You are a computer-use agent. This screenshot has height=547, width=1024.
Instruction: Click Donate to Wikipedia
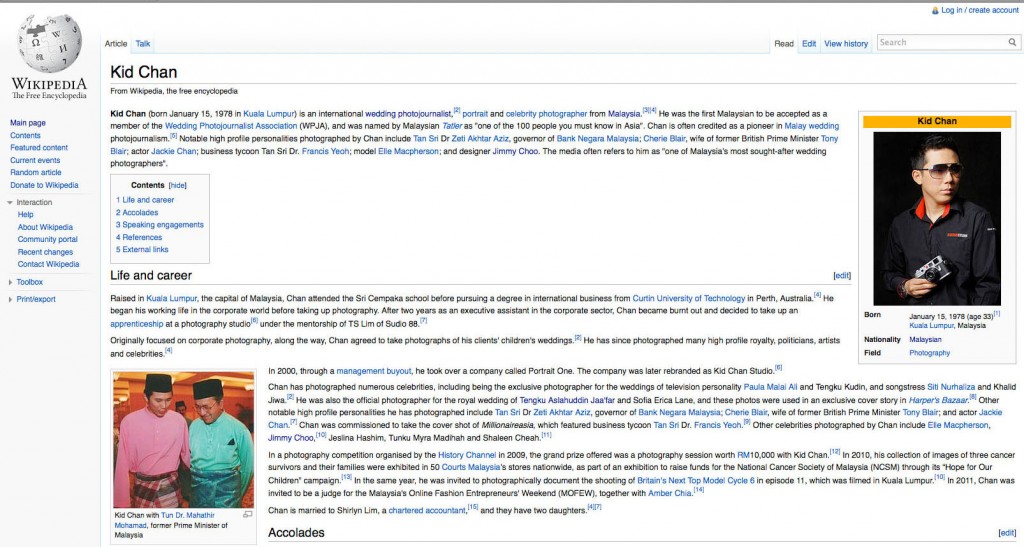(x=44, y=185)
